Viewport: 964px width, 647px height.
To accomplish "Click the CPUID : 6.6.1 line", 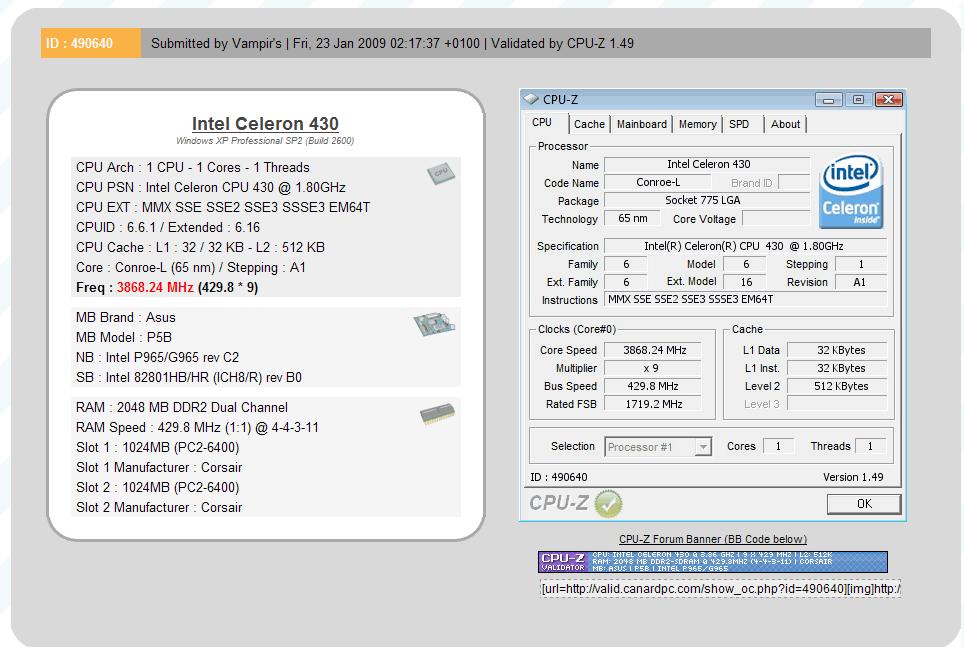I will click(168, 228).
